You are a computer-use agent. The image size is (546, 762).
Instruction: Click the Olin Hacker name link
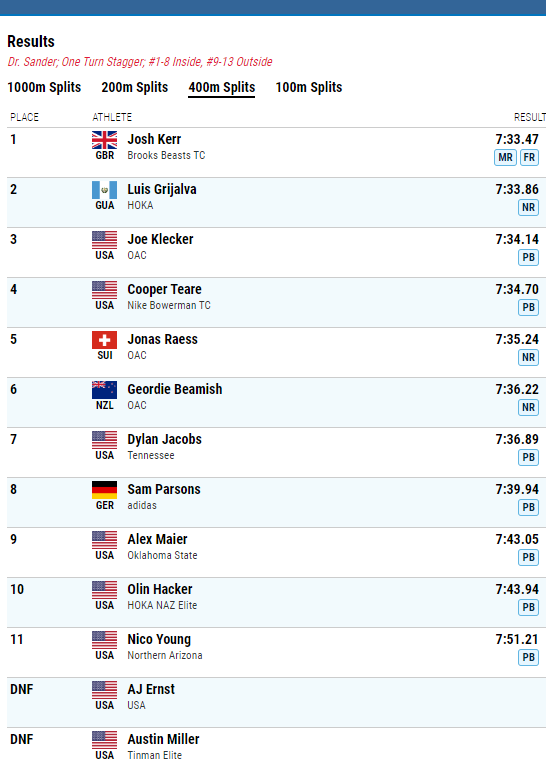[160, 589]
